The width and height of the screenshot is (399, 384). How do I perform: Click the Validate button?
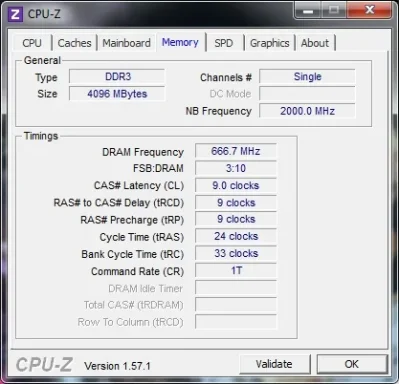click(x=274, y=364)
